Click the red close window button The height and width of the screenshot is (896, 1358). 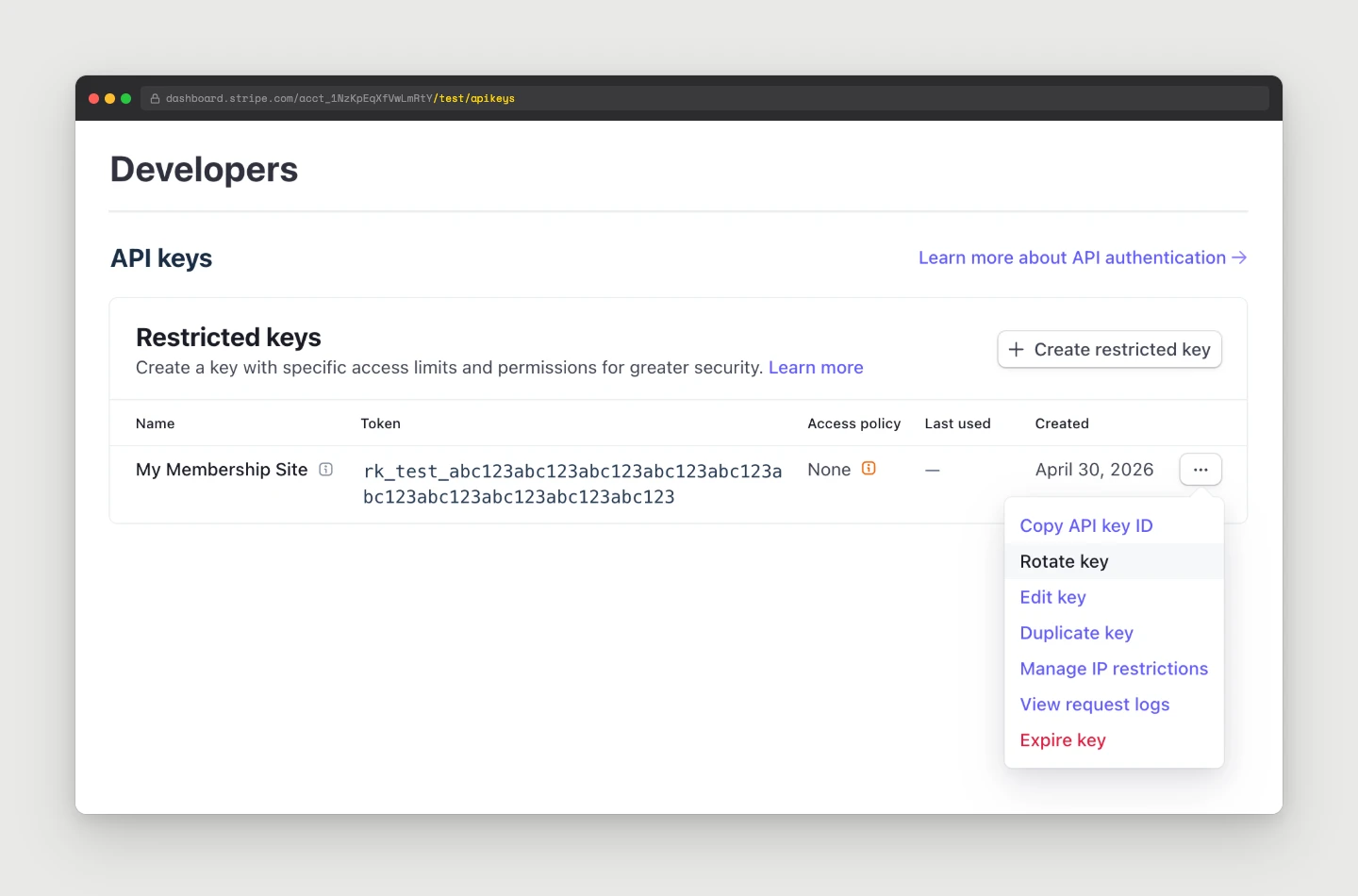[x=94, y=98]
